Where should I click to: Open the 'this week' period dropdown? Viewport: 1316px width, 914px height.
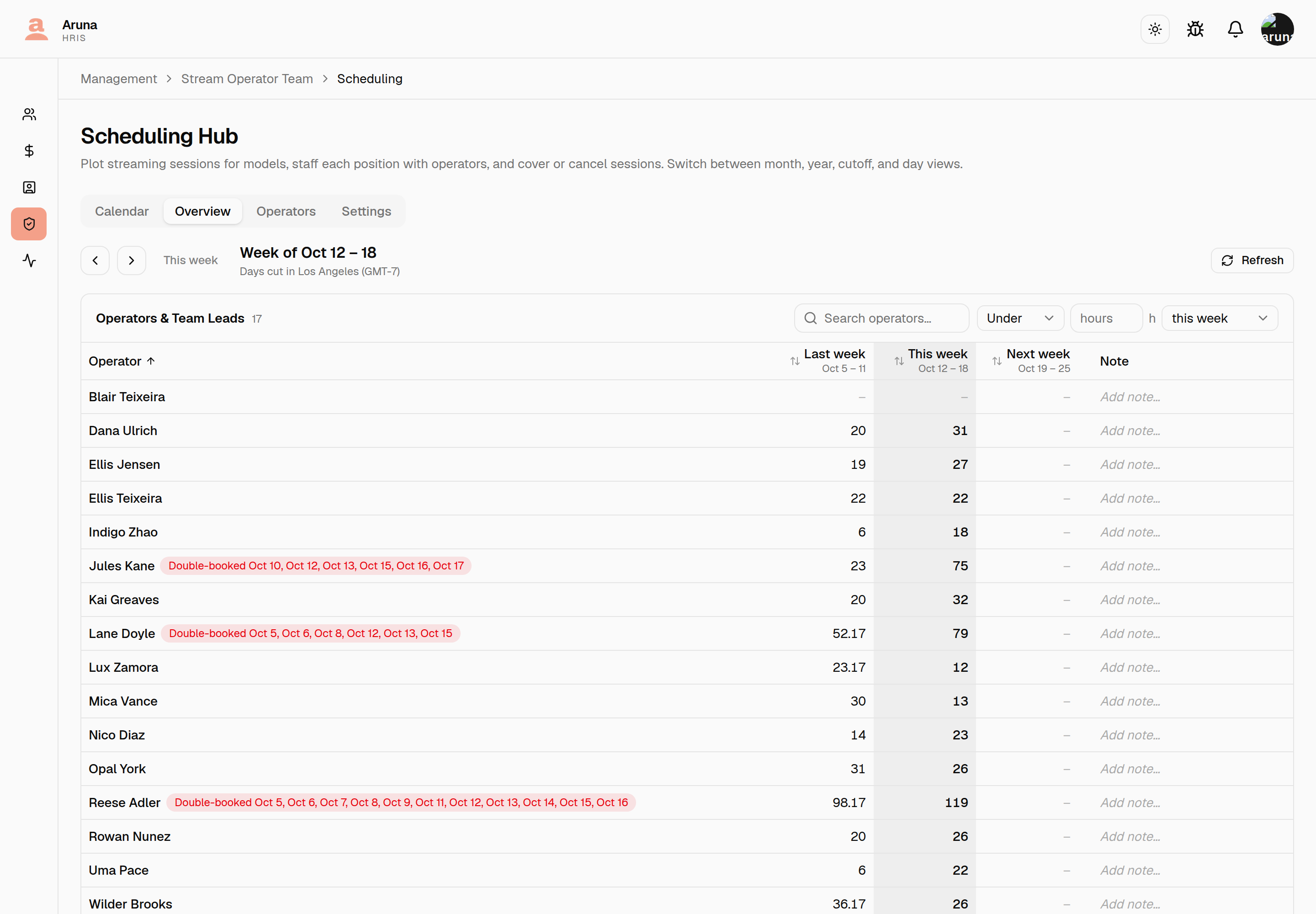pos(1219,319)
